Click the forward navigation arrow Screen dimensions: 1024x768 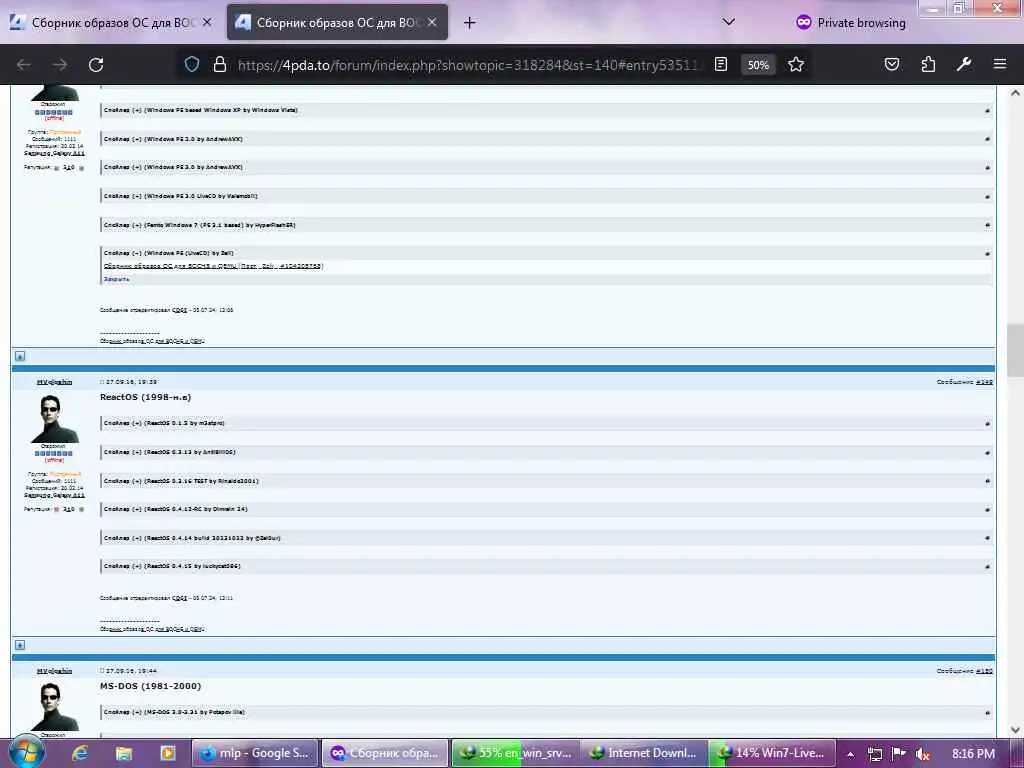[x=60, y=65]
